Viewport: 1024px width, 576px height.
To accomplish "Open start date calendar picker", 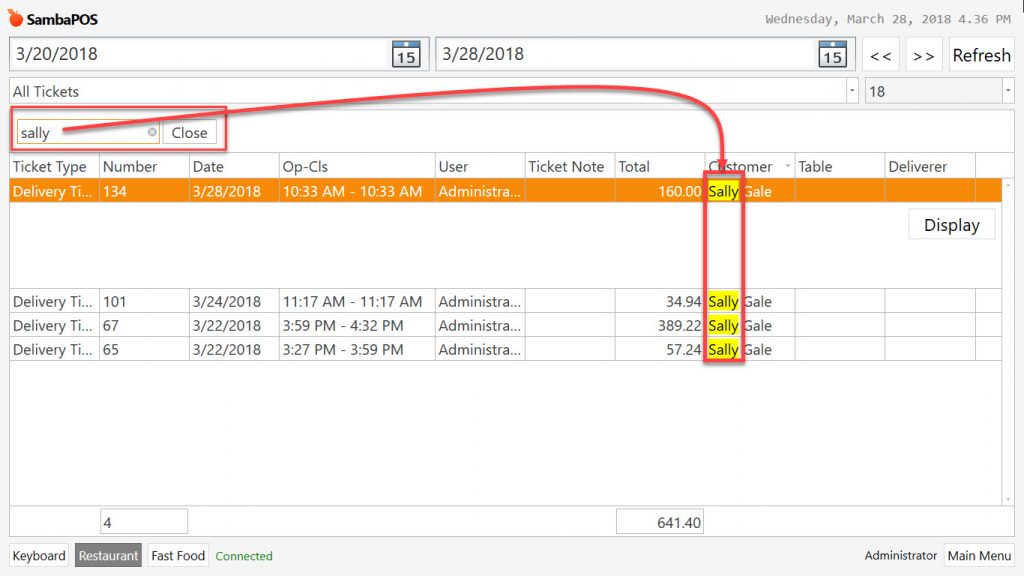I will 406,54.
